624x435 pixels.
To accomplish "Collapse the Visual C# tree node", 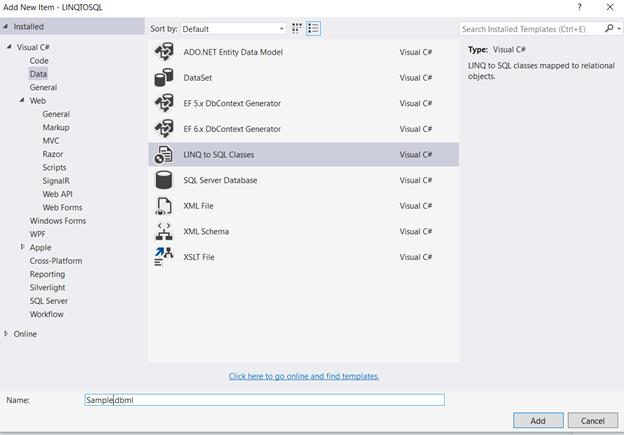I will (x=9, y=47).
